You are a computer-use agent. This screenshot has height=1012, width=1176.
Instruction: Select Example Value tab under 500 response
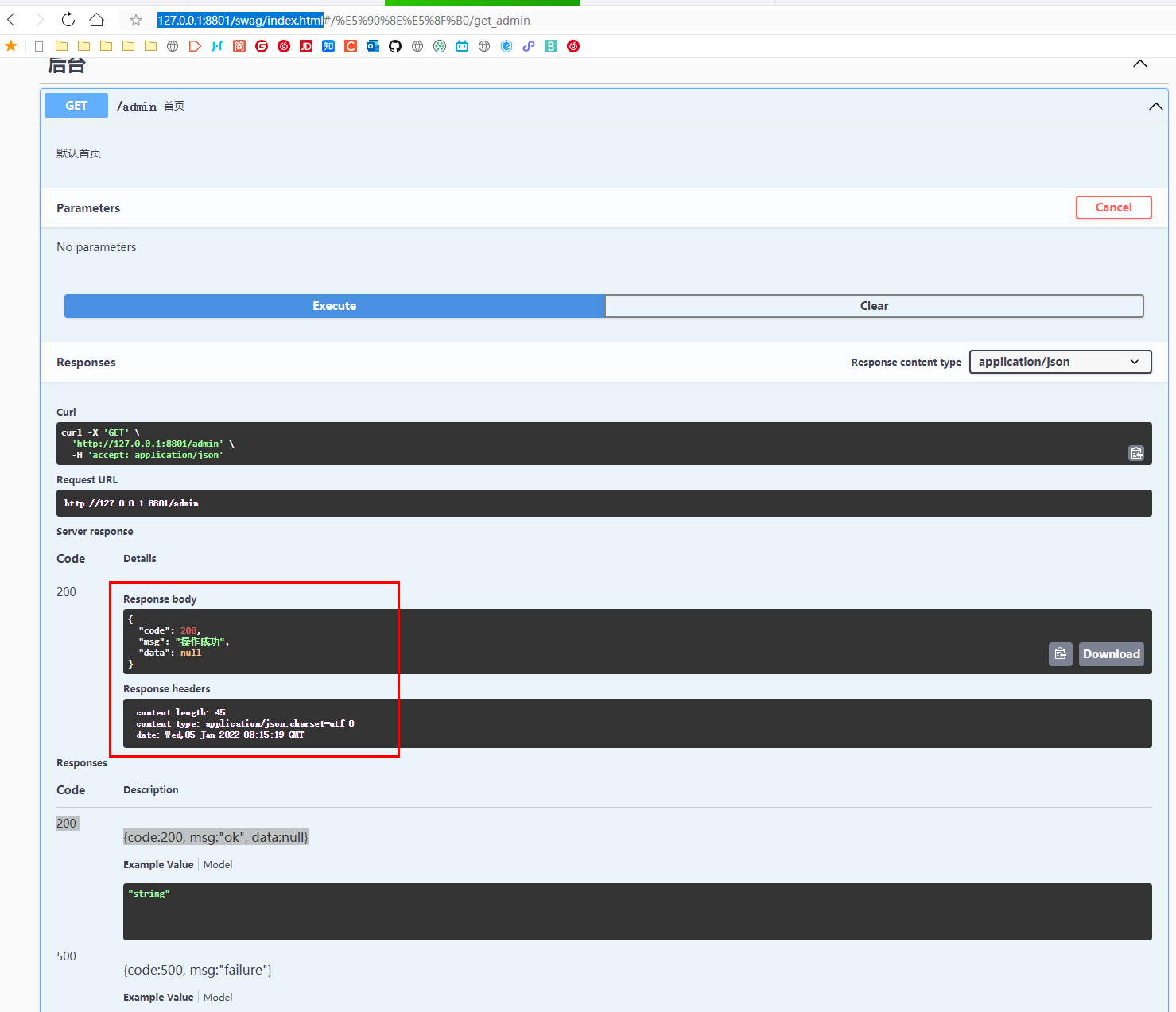click(158, 998)
